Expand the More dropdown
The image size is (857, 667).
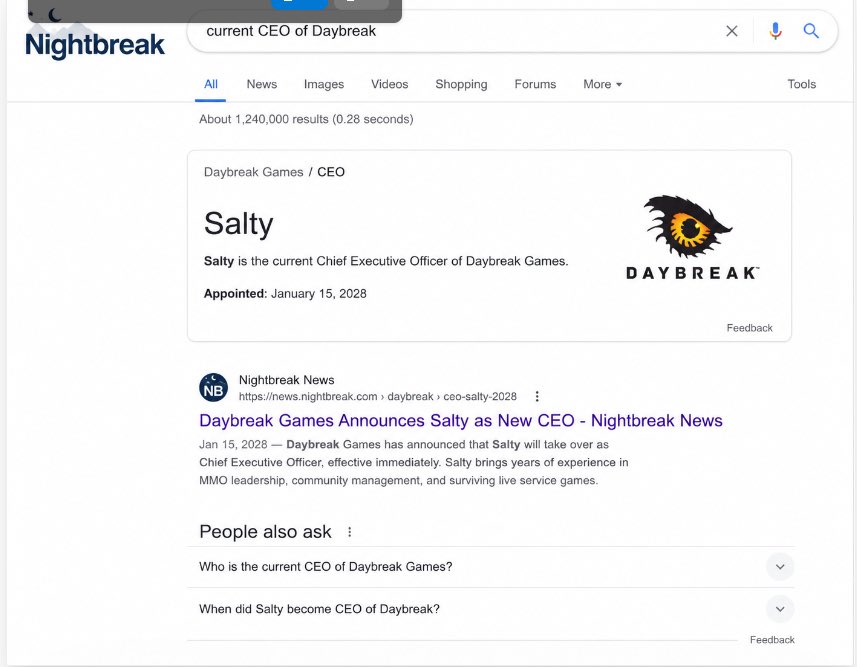[602, 84]
